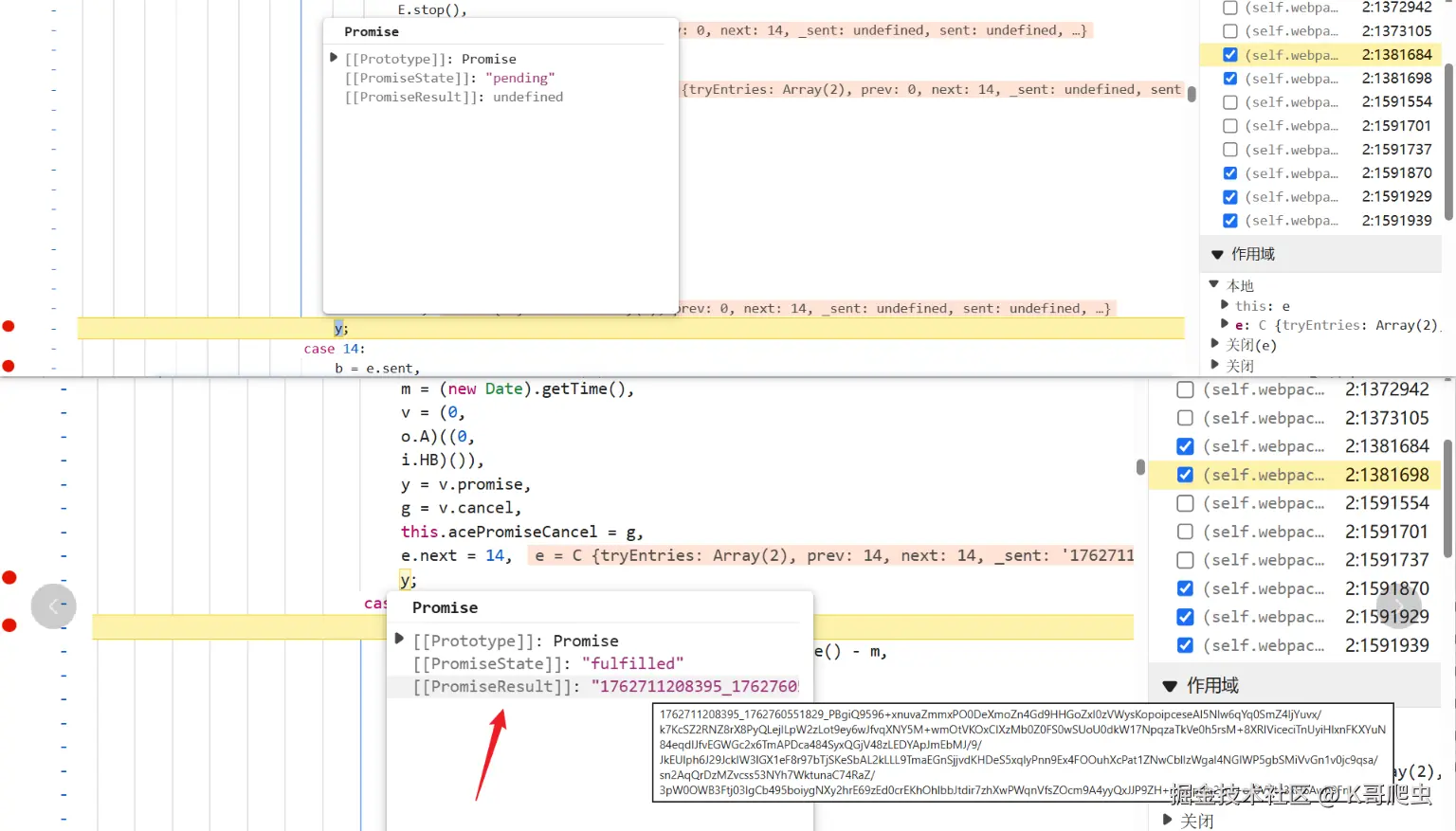Image resolution: width=1456 pixels, height=831 pixels.
Task: Select upper breakpoint entry labeled 2:1381684
Action: point(1320,55)
